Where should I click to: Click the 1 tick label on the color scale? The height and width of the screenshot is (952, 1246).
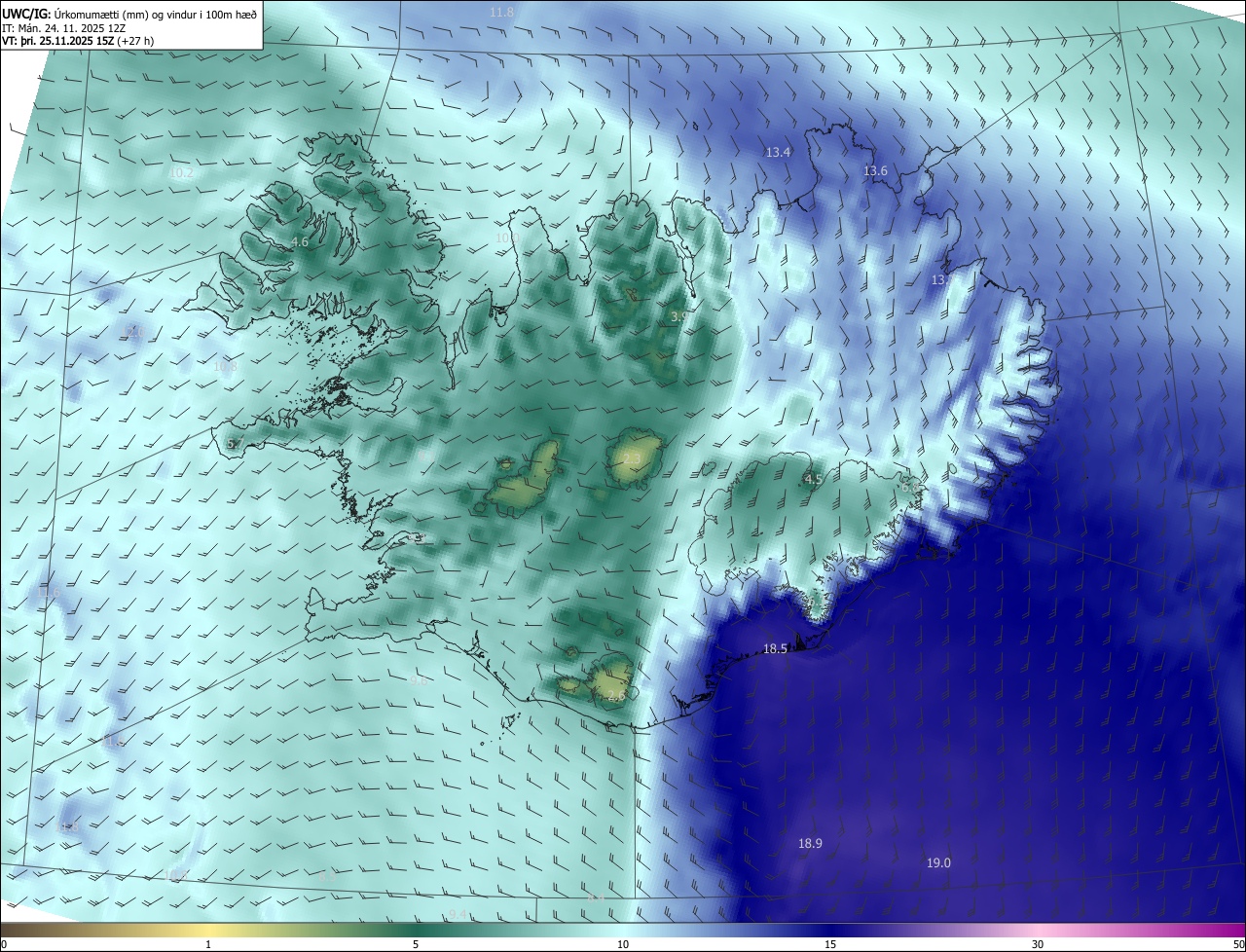click(208, 944)
